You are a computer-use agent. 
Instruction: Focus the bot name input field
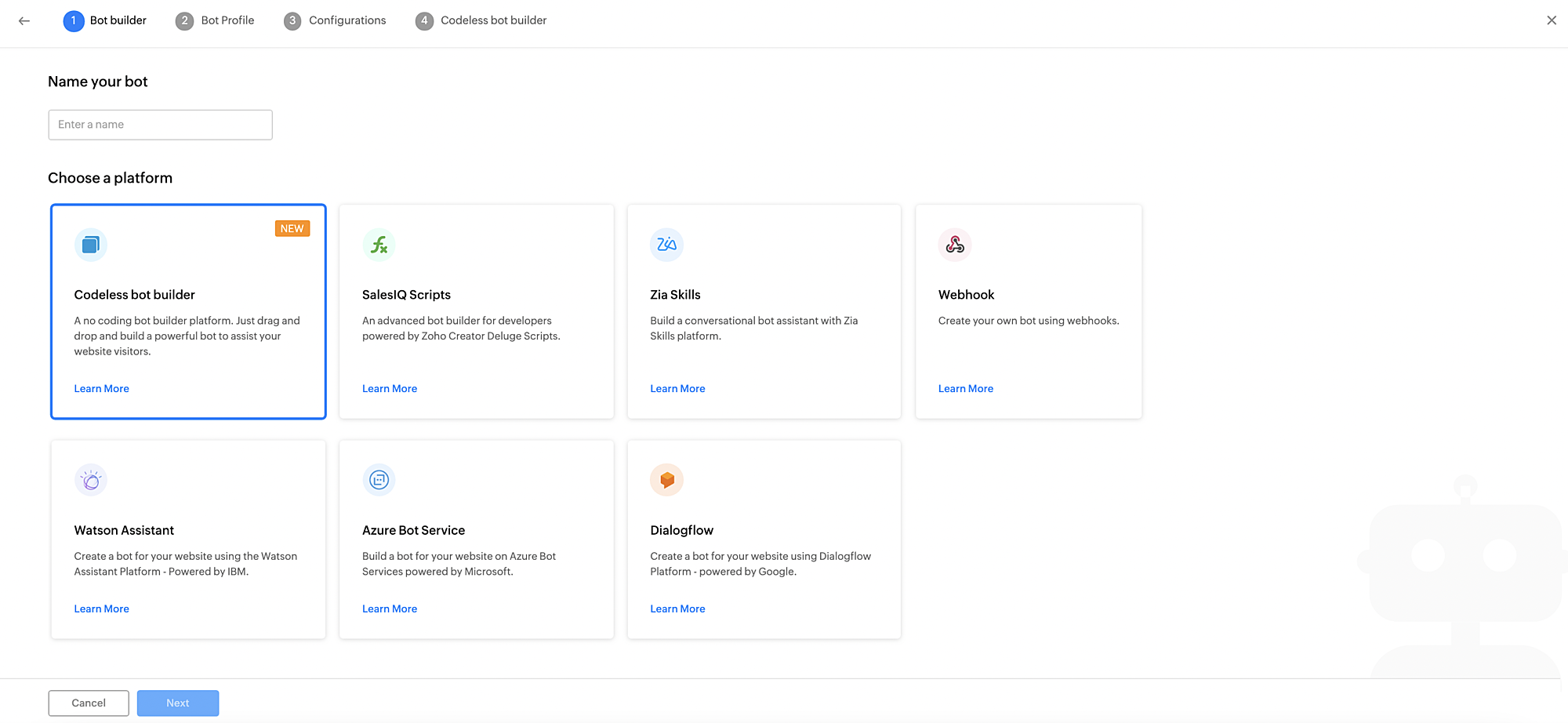(160, 125)
